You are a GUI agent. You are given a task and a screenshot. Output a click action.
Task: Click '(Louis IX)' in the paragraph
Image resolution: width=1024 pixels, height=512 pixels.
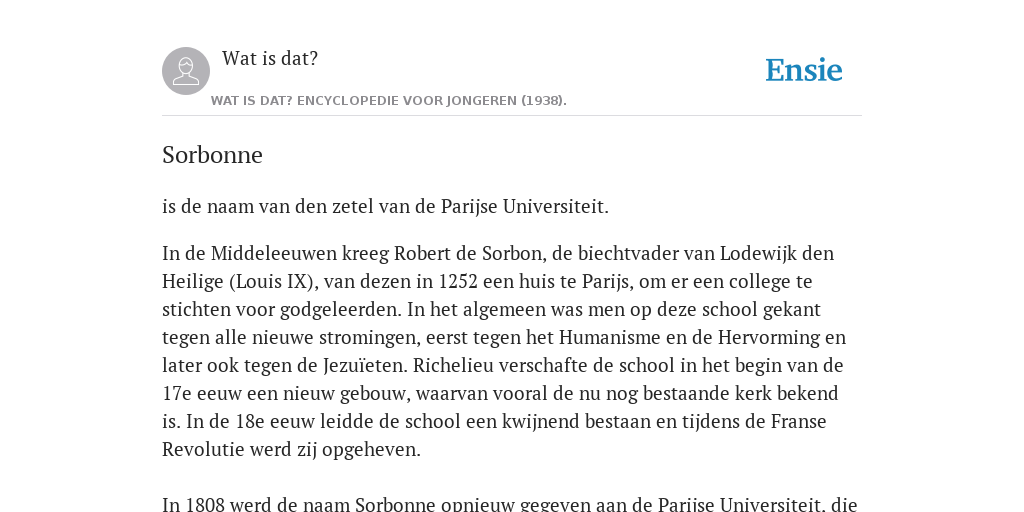(273, 281)
